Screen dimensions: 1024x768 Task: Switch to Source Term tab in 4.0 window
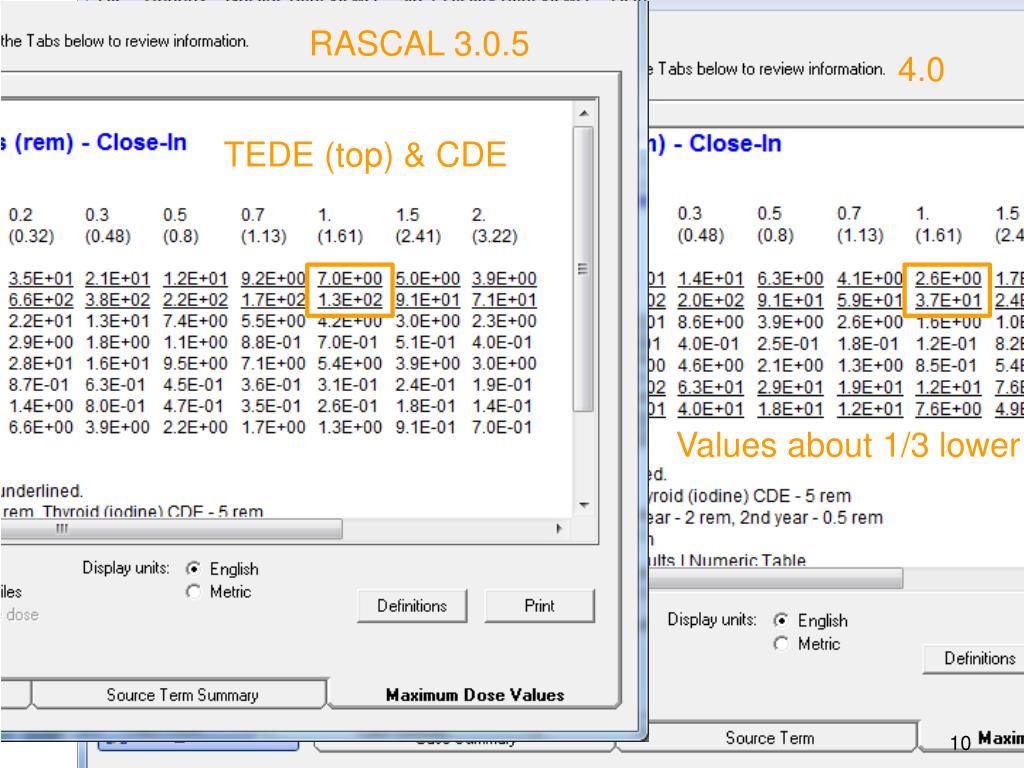[x=769, y=738]
